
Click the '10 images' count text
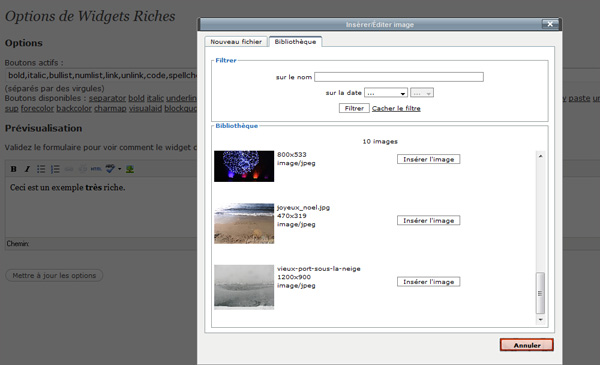coord(380,142)
